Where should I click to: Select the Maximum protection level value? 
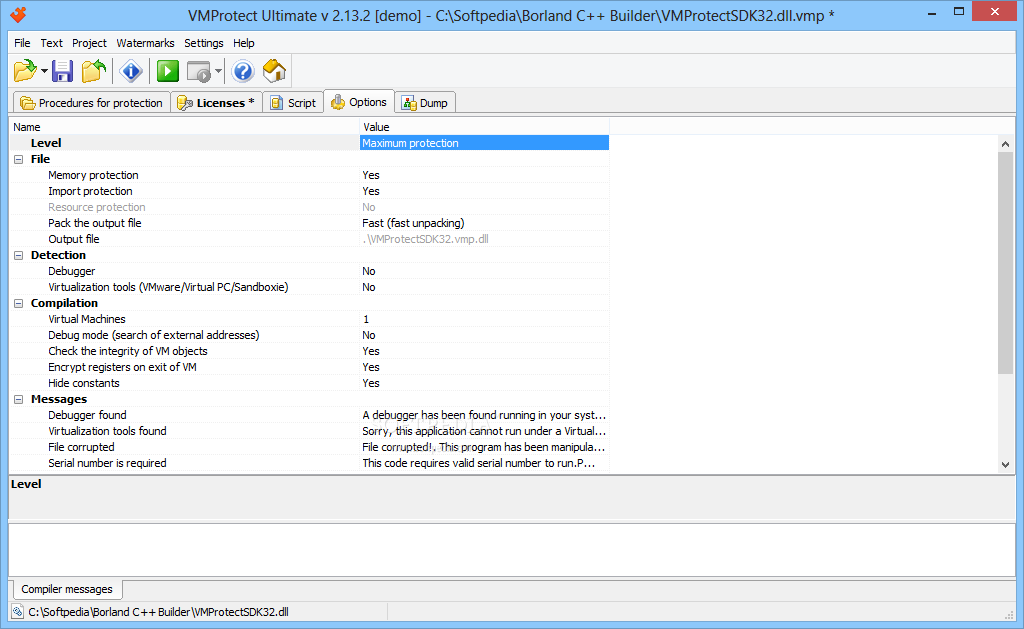(484, 143)
